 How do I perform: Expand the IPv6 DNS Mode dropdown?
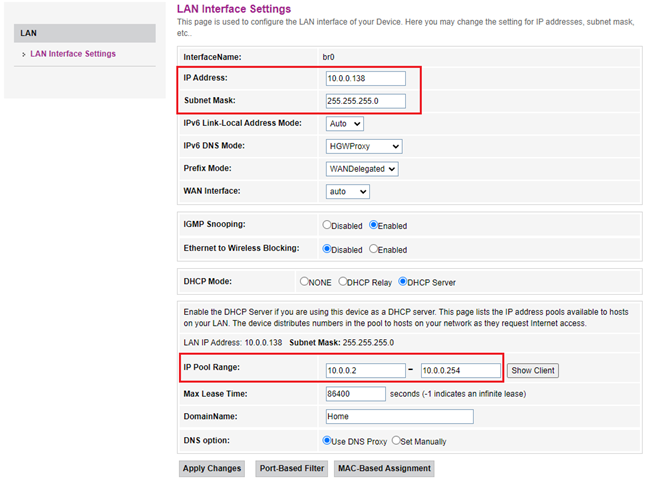point(364,146)
